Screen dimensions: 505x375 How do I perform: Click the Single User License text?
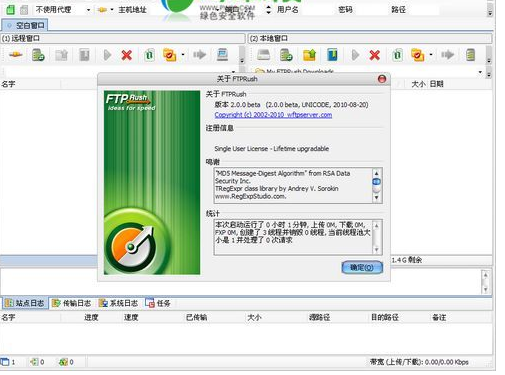tap(272, 149)
